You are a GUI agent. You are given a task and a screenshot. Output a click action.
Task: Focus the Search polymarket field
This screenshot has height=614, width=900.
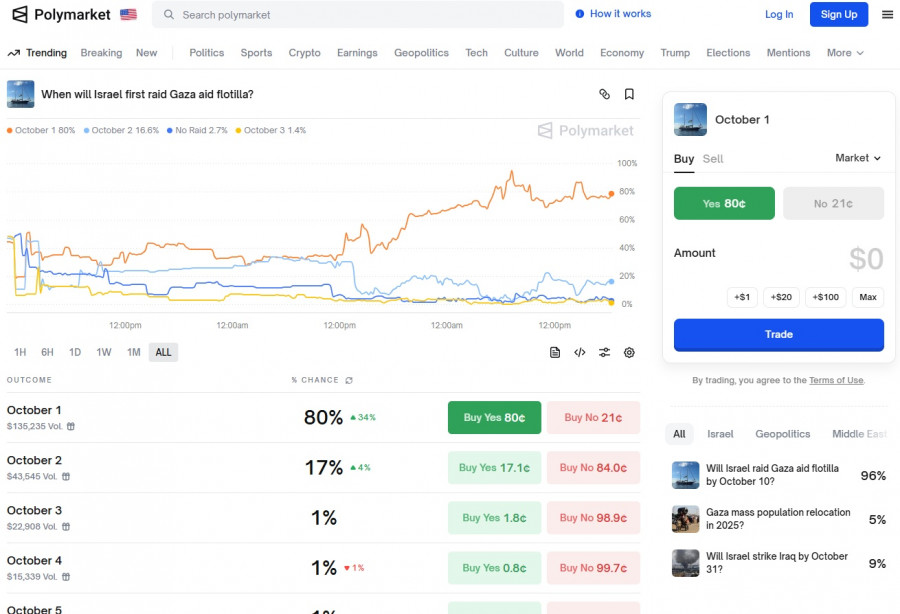pyautogui.click(x=360, y=15)
